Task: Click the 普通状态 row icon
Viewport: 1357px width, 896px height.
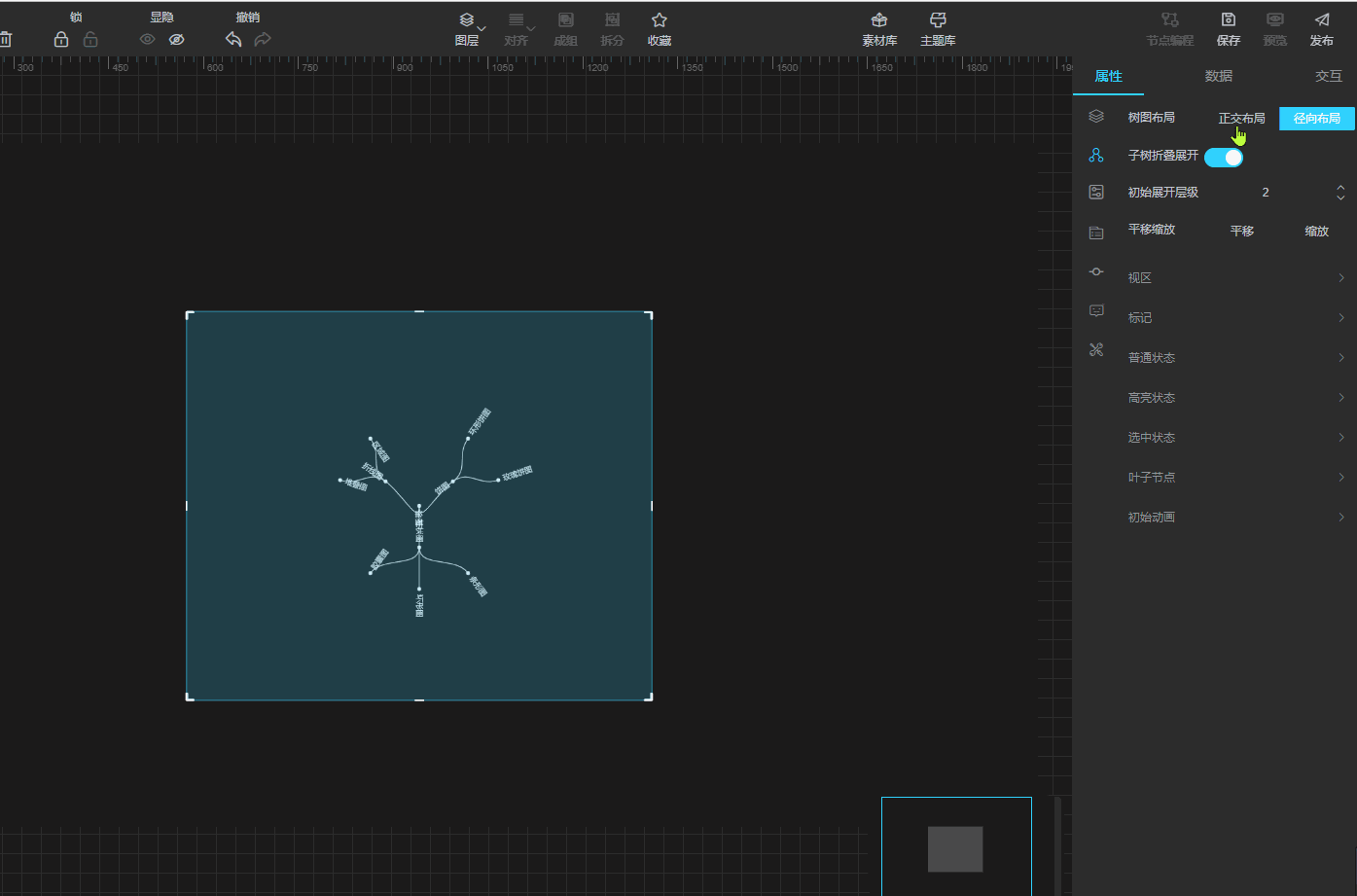Action: (x=1096, y=350)
